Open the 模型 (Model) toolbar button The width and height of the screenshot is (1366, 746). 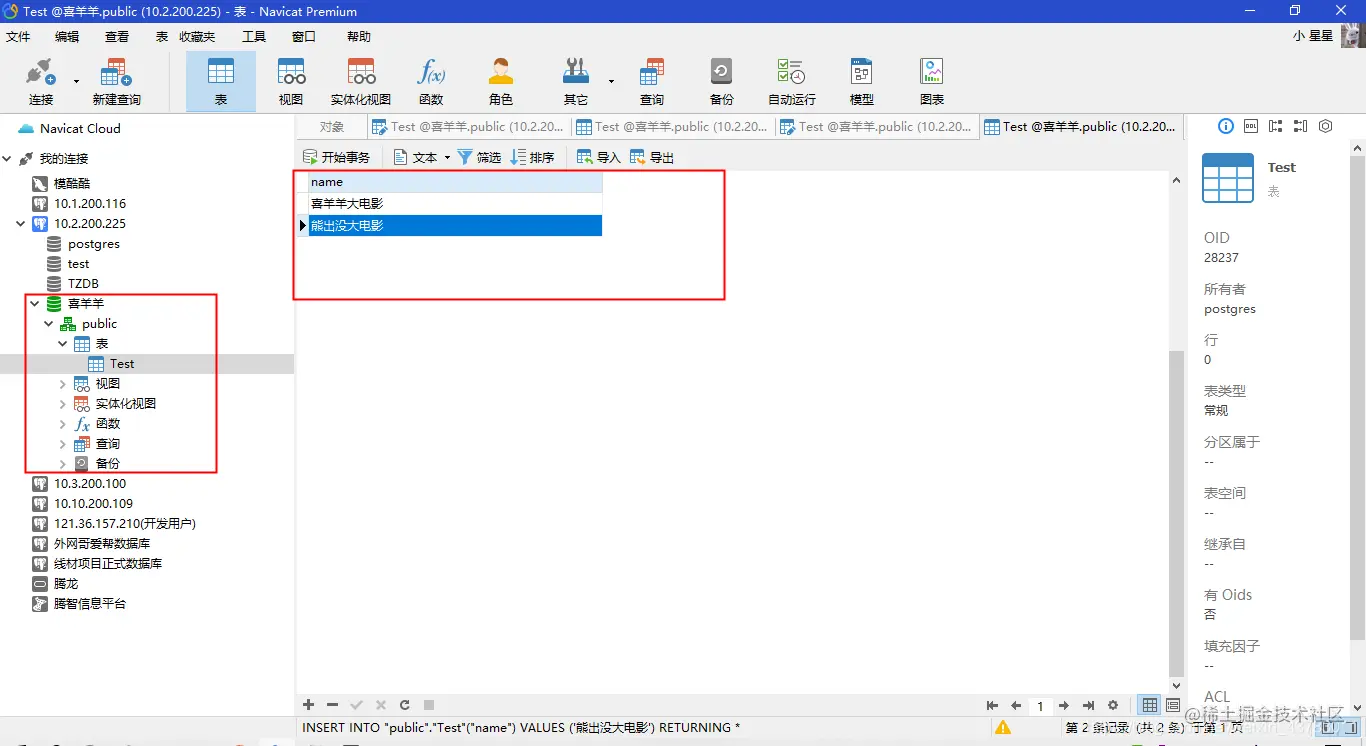(862, 82)
